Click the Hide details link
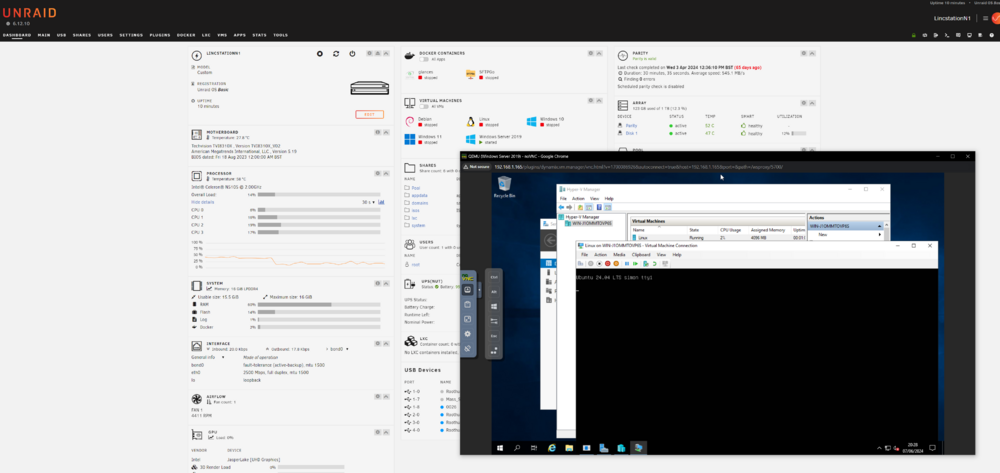The width and height of the screenshot is (1000, 473). tap(204, 201)
